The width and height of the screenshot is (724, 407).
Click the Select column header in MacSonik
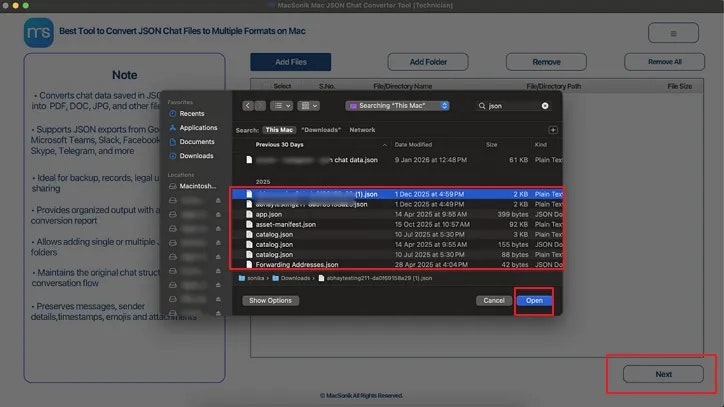pyautogui.click(x=282, y=86)
